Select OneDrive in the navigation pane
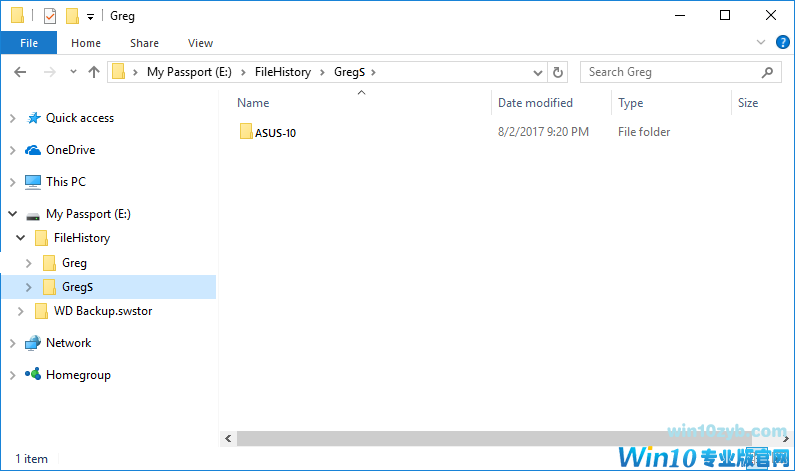Viewport: 795px width, 471px height. pyautogui.click(x=70, y=150)
